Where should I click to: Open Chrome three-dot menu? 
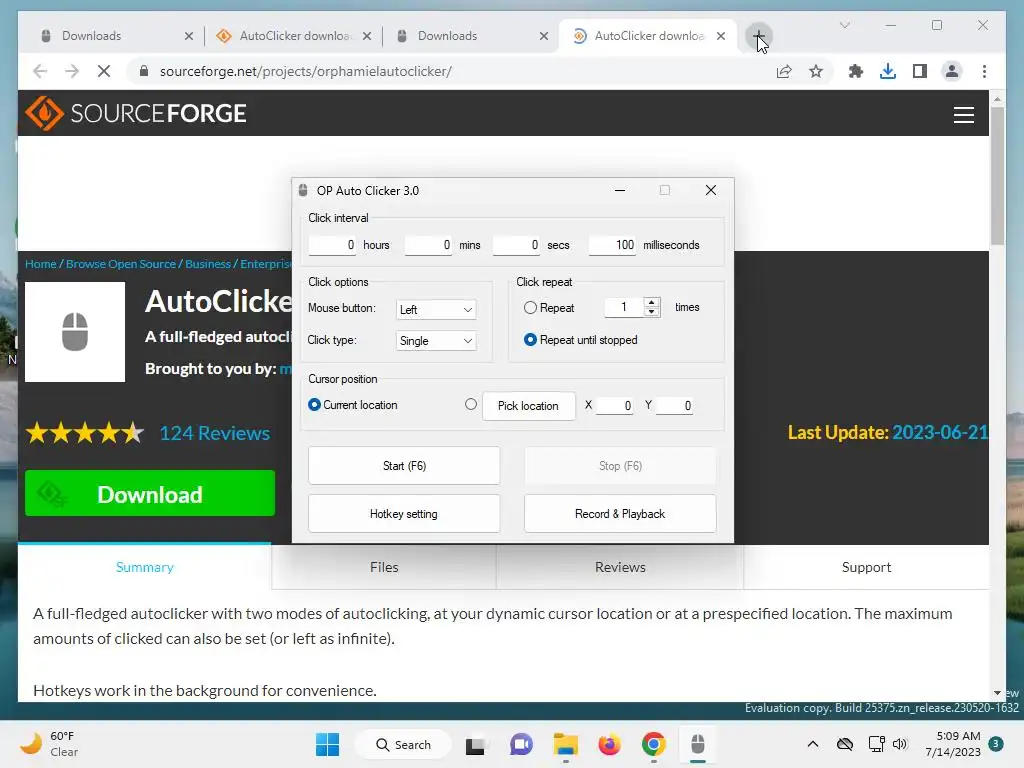(x=984, y=71)
